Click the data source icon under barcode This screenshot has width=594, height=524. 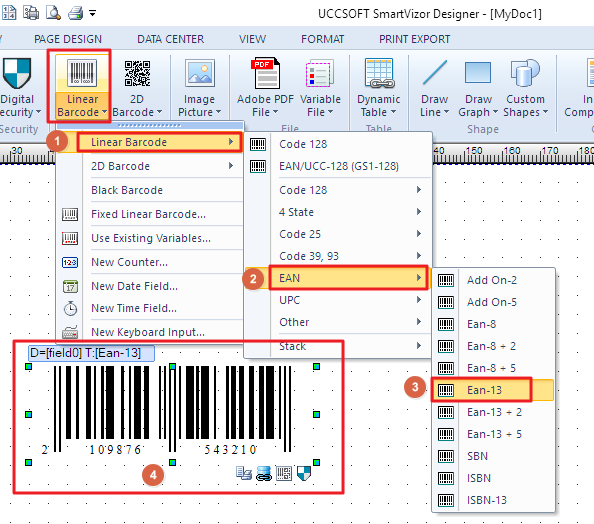pyautogui.click(x=244, y=473)
